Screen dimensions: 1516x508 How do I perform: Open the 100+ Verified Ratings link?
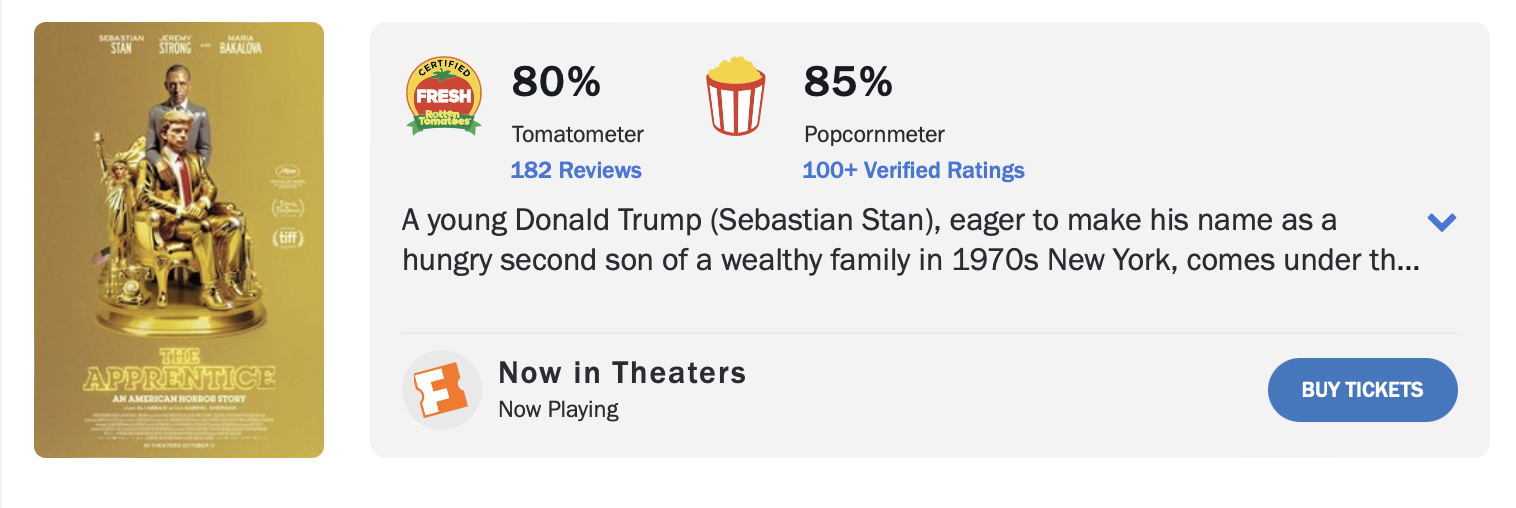point(913,170)
